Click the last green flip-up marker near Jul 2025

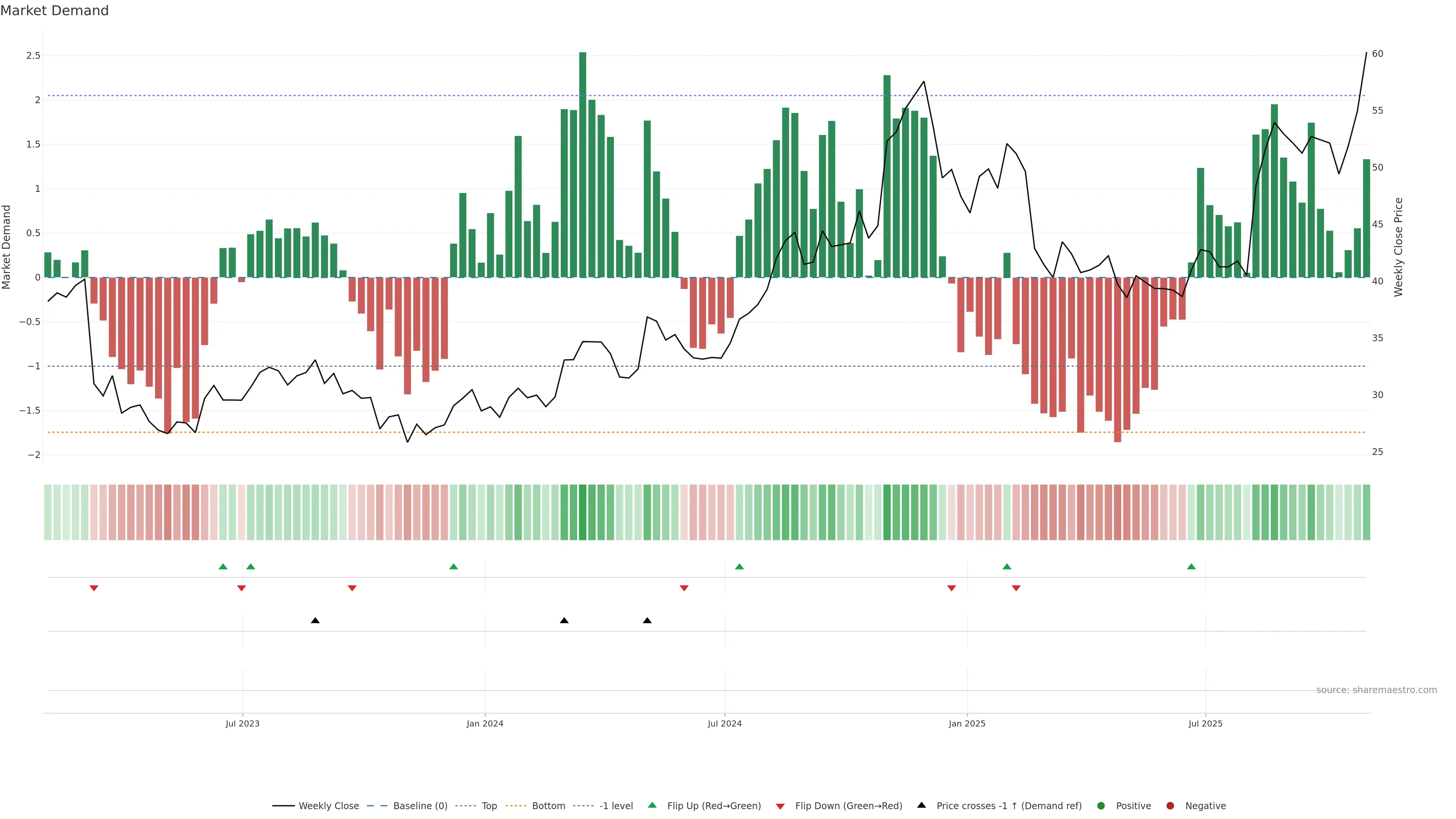[x=1191, y=566]
